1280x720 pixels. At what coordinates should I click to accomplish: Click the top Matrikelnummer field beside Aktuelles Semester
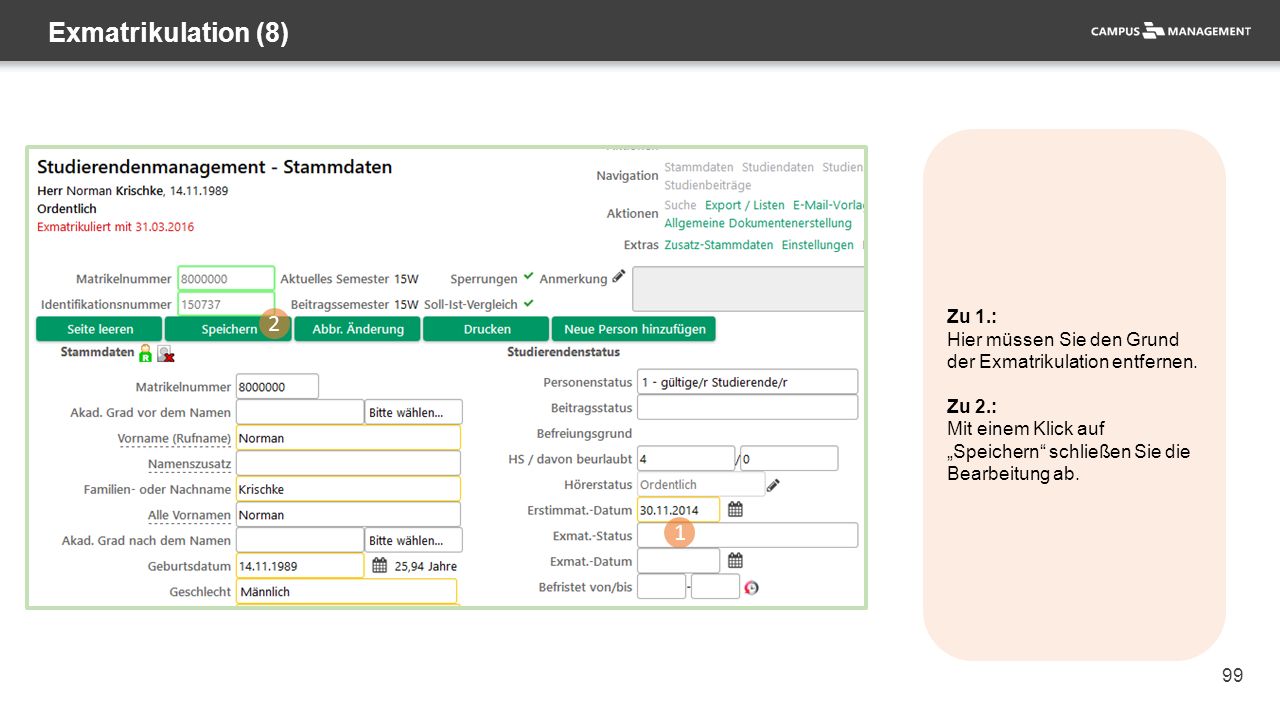(226, 278)
